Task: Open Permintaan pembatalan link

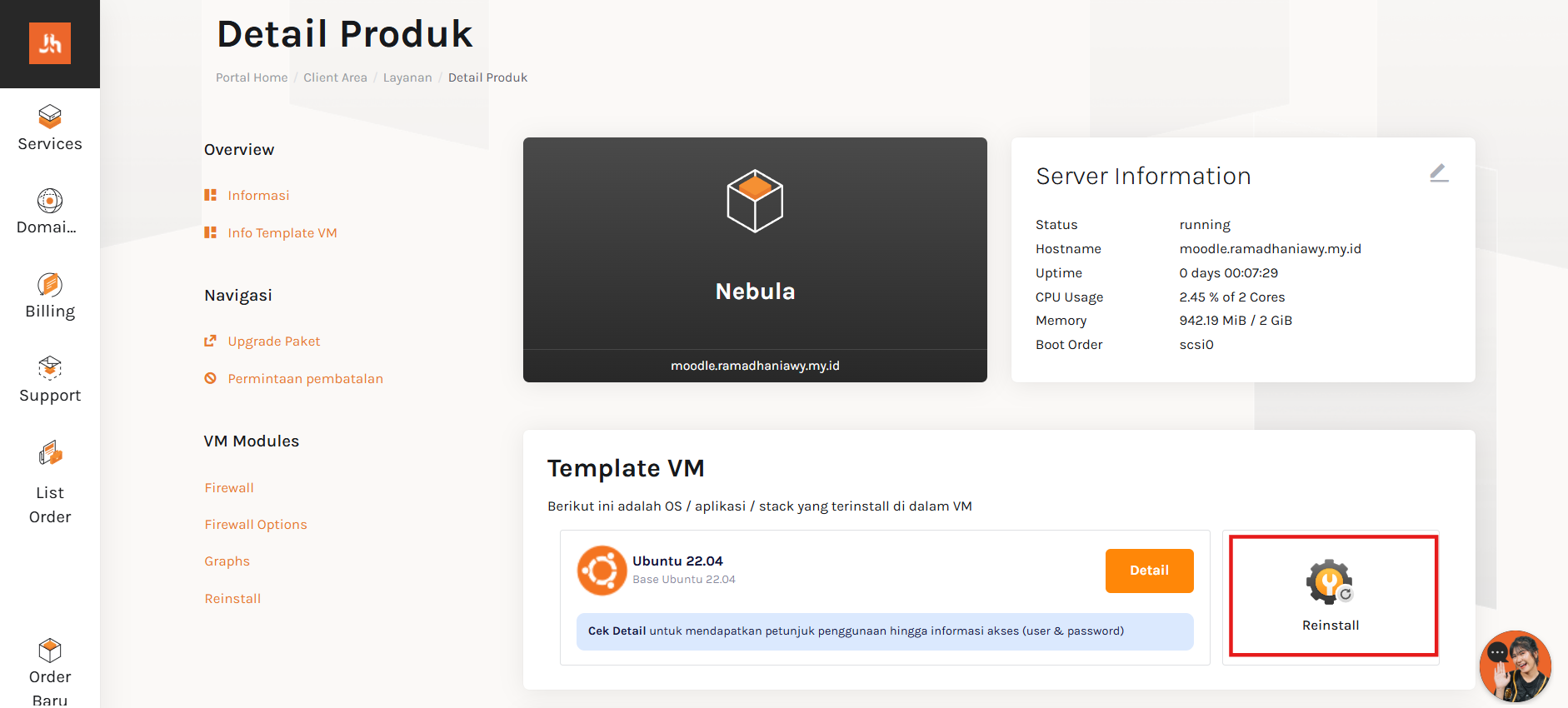Action: pos(305,378)
